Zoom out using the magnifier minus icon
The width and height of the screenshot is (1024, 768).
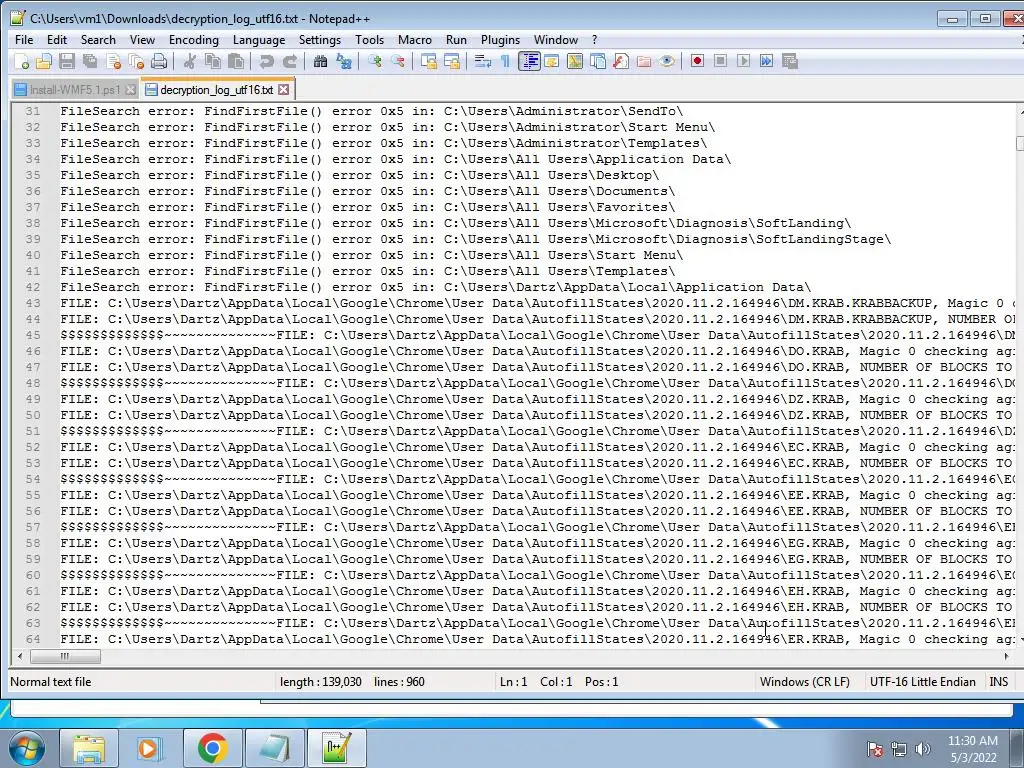click(x=397, y=61)
